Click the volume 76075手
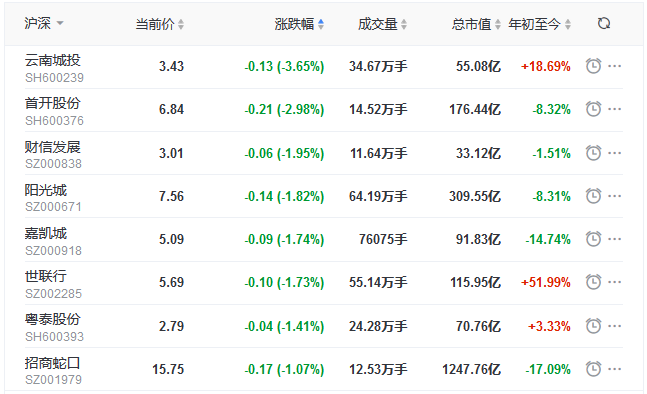The width and height of the screenshot is (647, 394). click(383, 239)
